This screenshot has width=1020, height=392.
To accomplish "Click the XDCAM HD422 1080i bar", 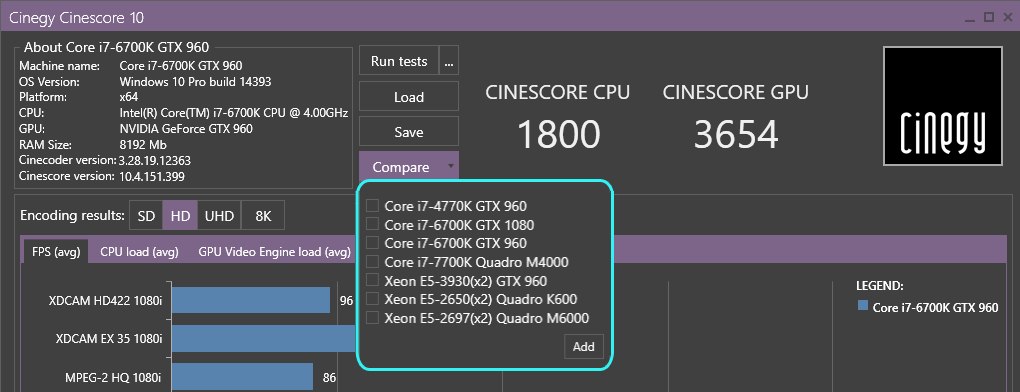I will point(251,300).
